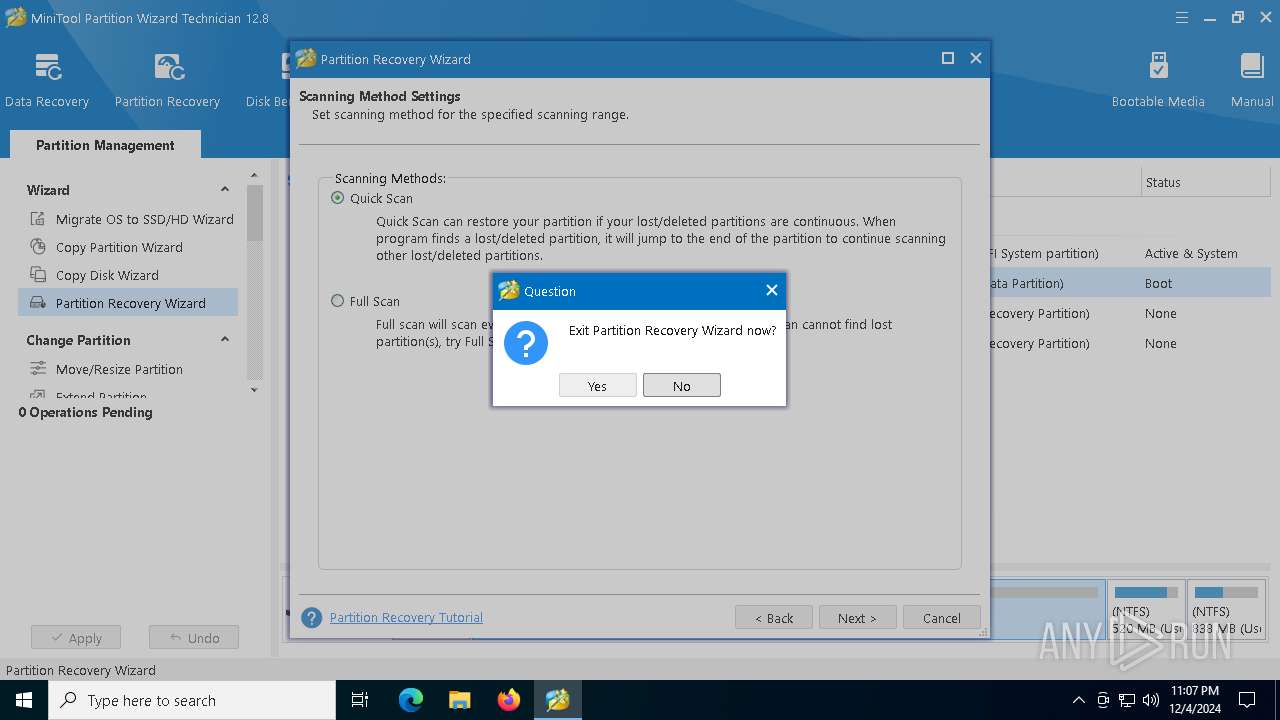This screenshot has height=720, width=1280.
Task: Open File Explorer from the taskbar
Action: pyautogui.click(x=460, y=700)
